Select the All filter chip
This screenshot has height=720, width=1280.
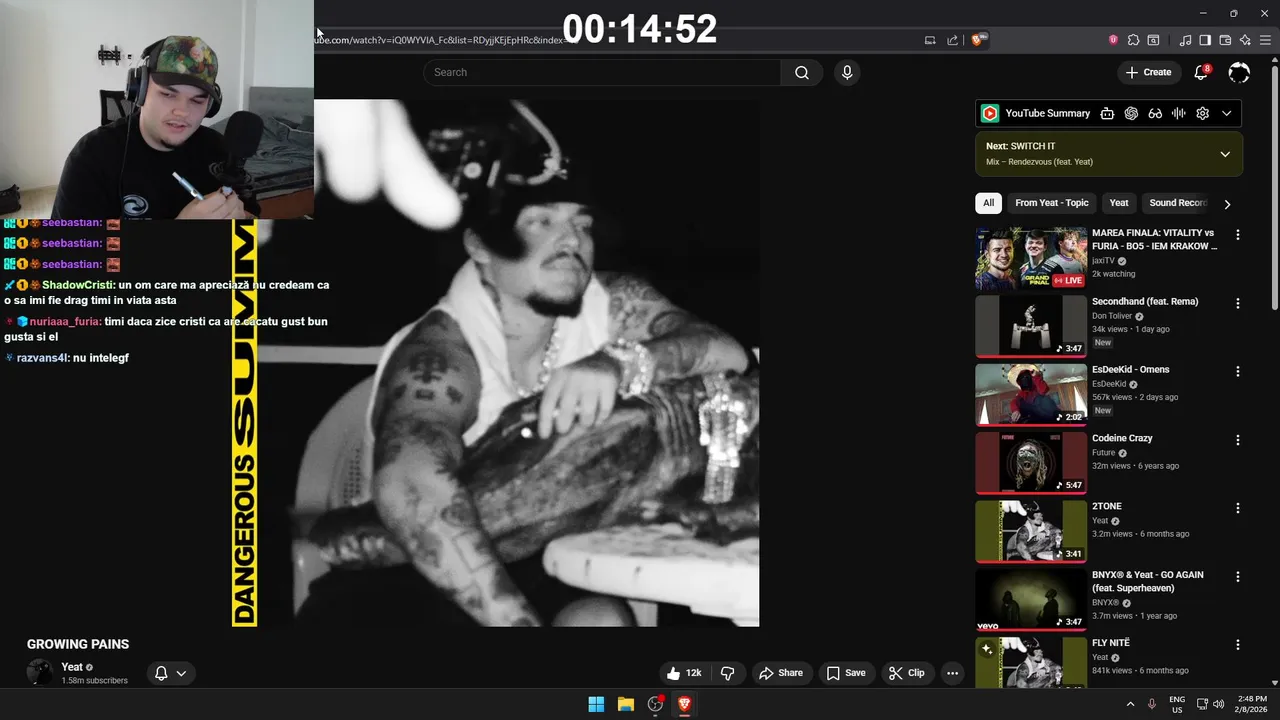click(988, 203)
